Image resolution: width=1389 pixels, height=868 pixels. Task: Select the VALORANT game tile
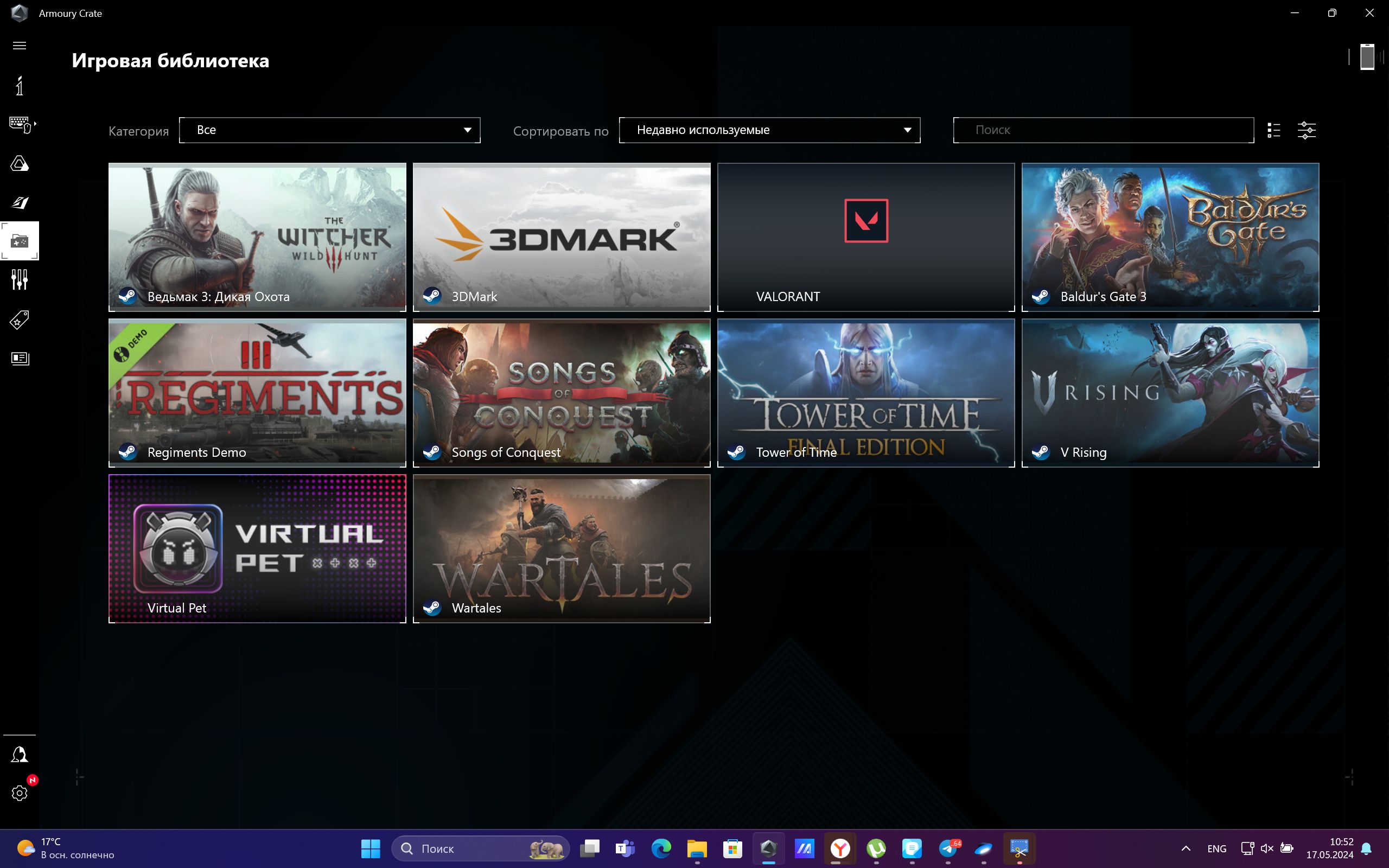(865, 237)
